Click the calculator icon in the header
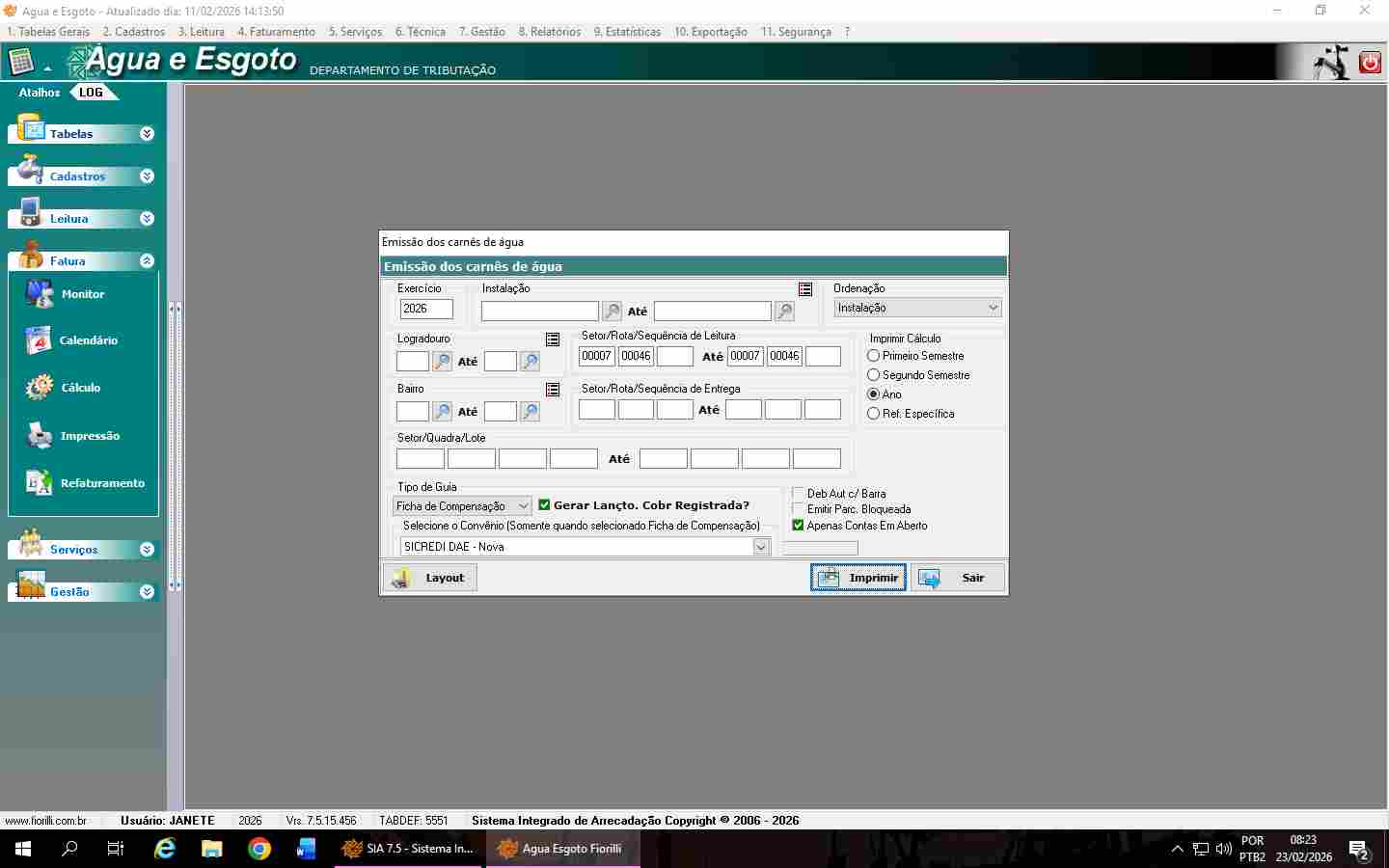This screenshot has height=868, width=1389. click(x=21, y=63)
